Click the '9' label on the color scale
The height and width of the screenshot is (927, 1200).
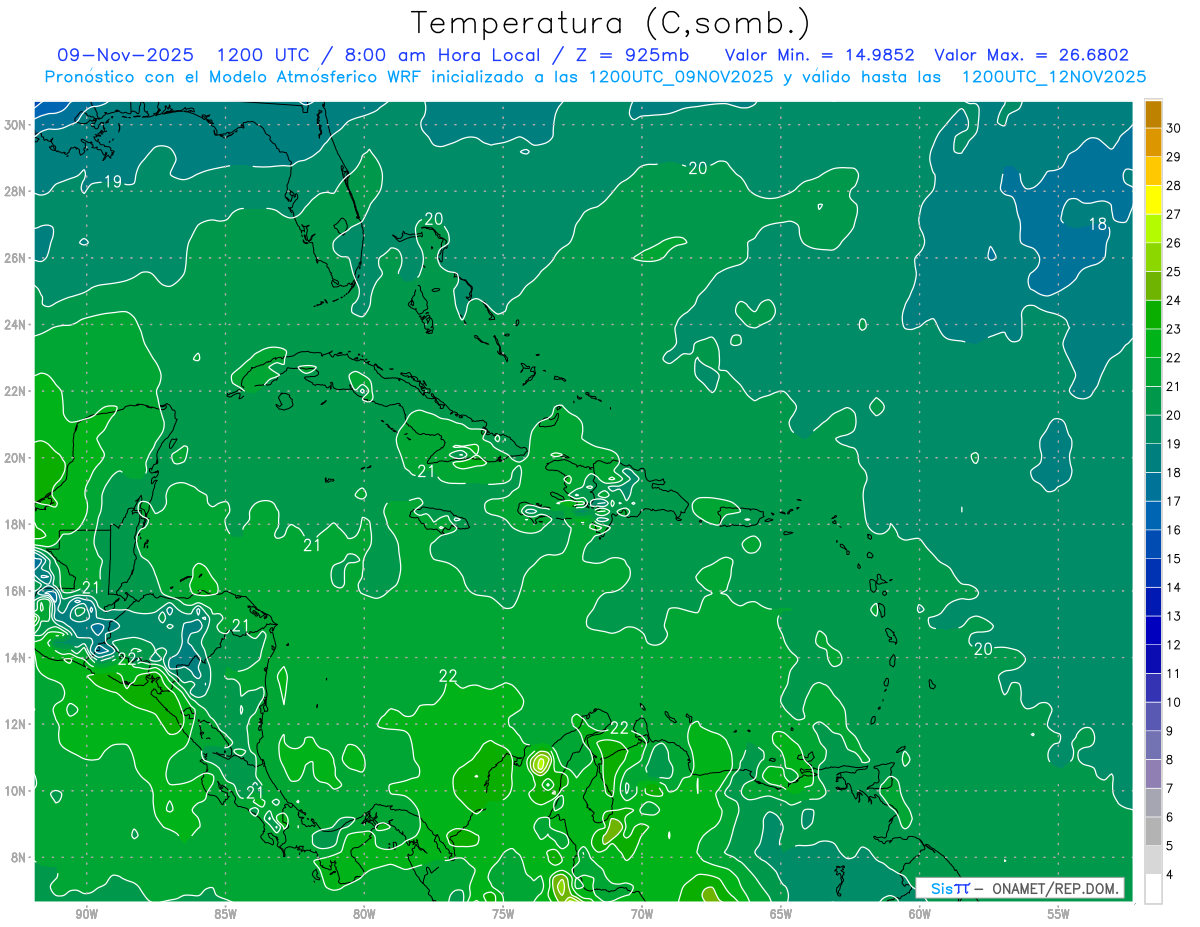click(1170, 731)
